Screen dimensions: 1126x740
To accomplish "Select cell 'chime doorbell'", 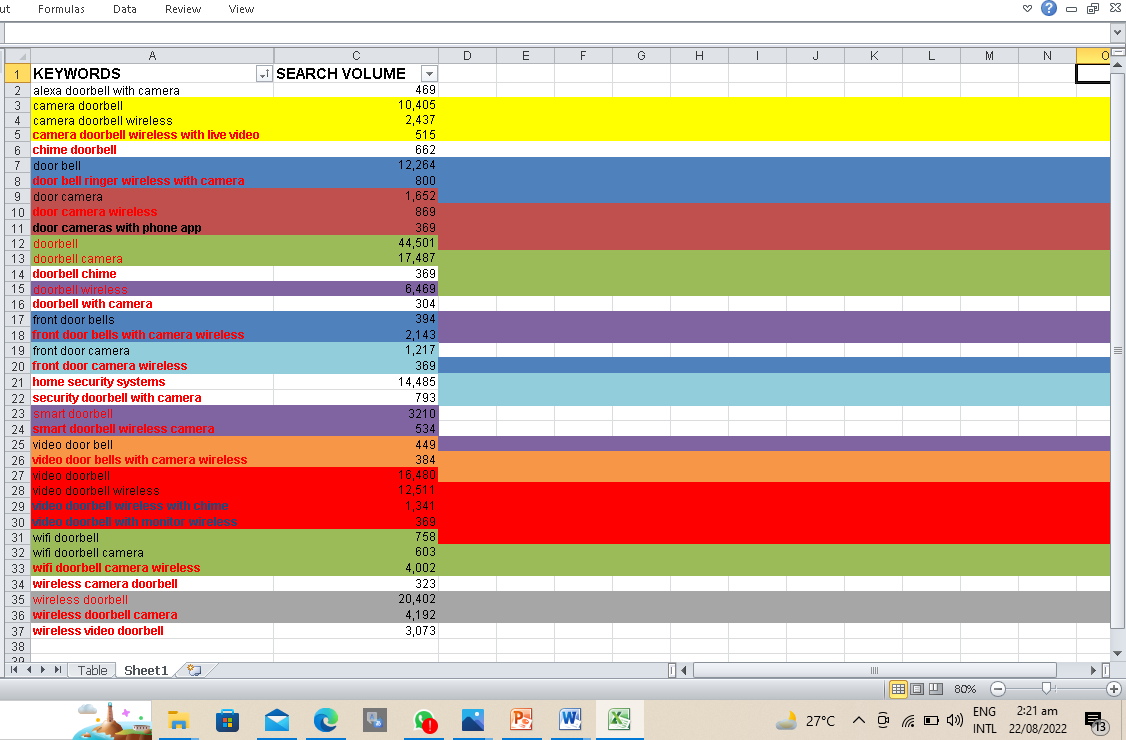I will pyautogui.click(x=152, y=149).
